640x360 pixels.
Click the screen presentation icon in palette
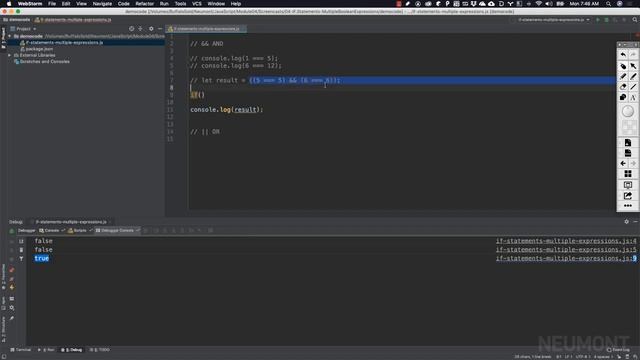[628, 185]
